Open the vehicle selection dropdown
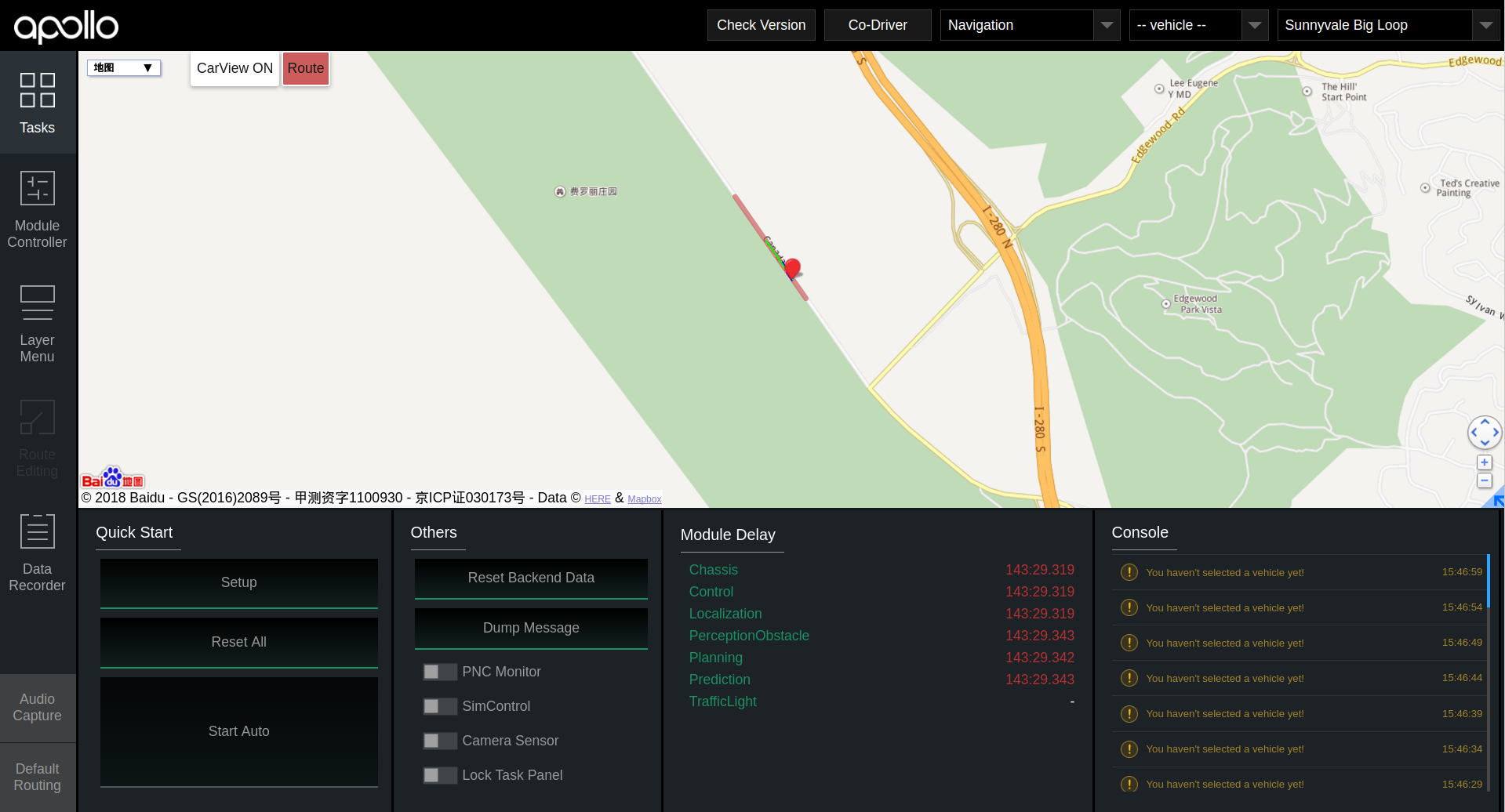 (x=1198, y=25)
